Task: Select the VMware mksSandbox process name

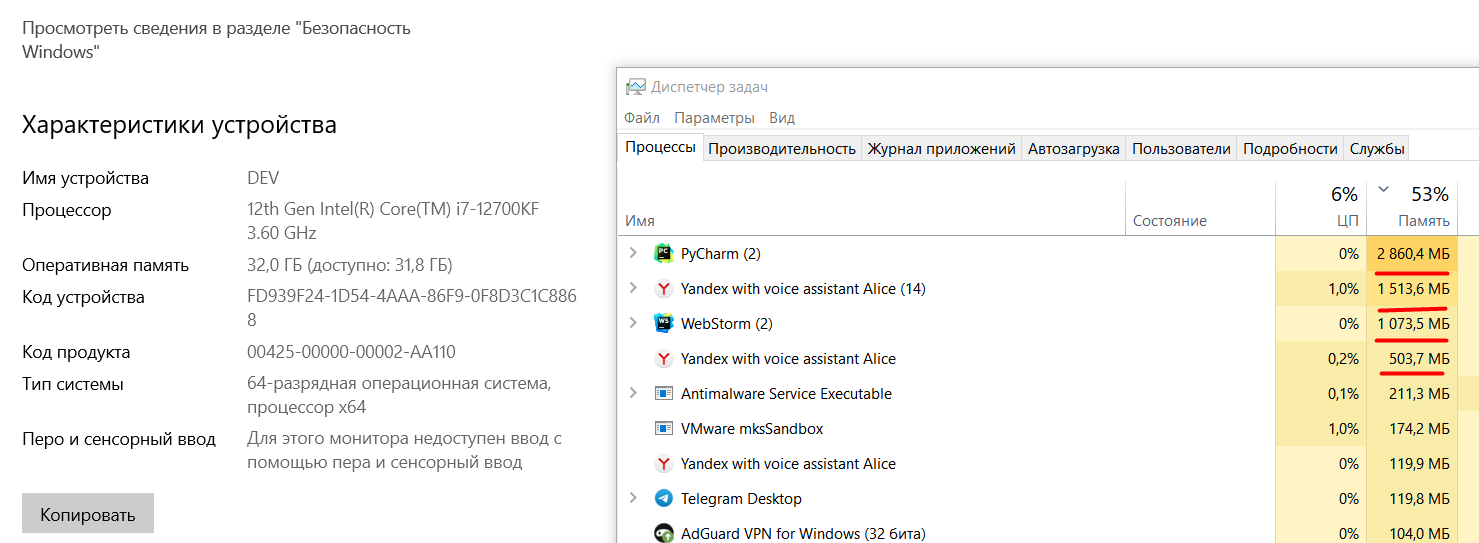Action: (x=752, y=429)
